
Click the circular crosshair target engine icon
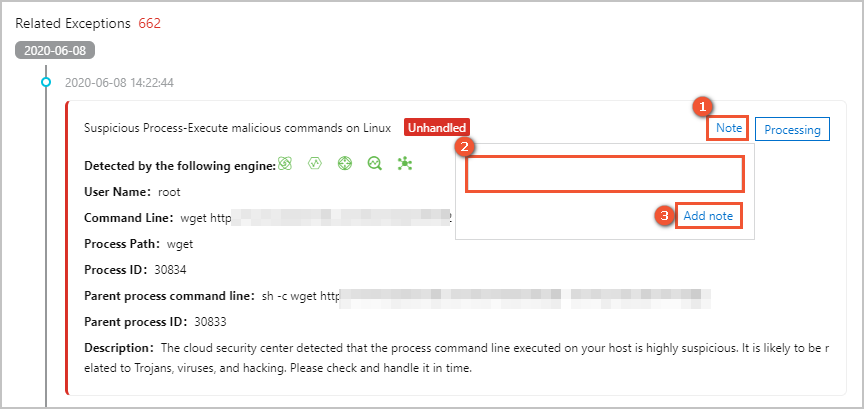(x=345, y=163)
